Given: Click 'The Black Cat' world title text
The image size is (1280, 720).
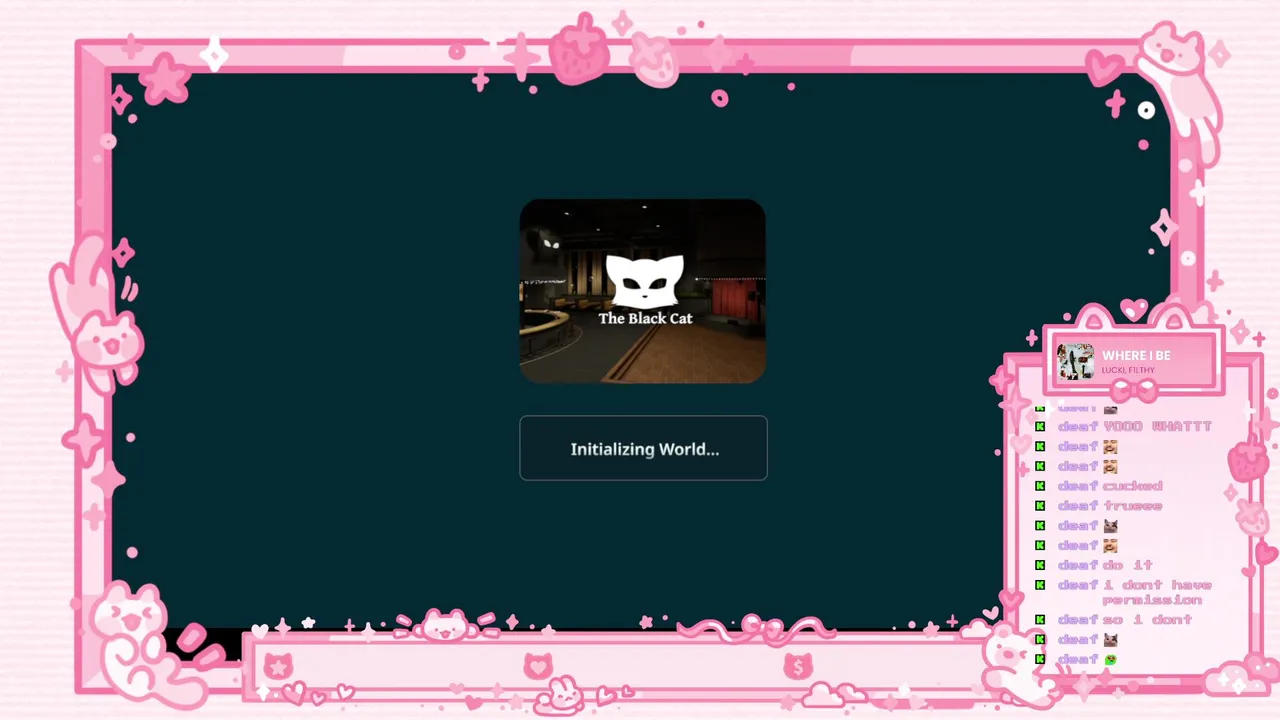Looking at the screenshot, I should 645,318.
